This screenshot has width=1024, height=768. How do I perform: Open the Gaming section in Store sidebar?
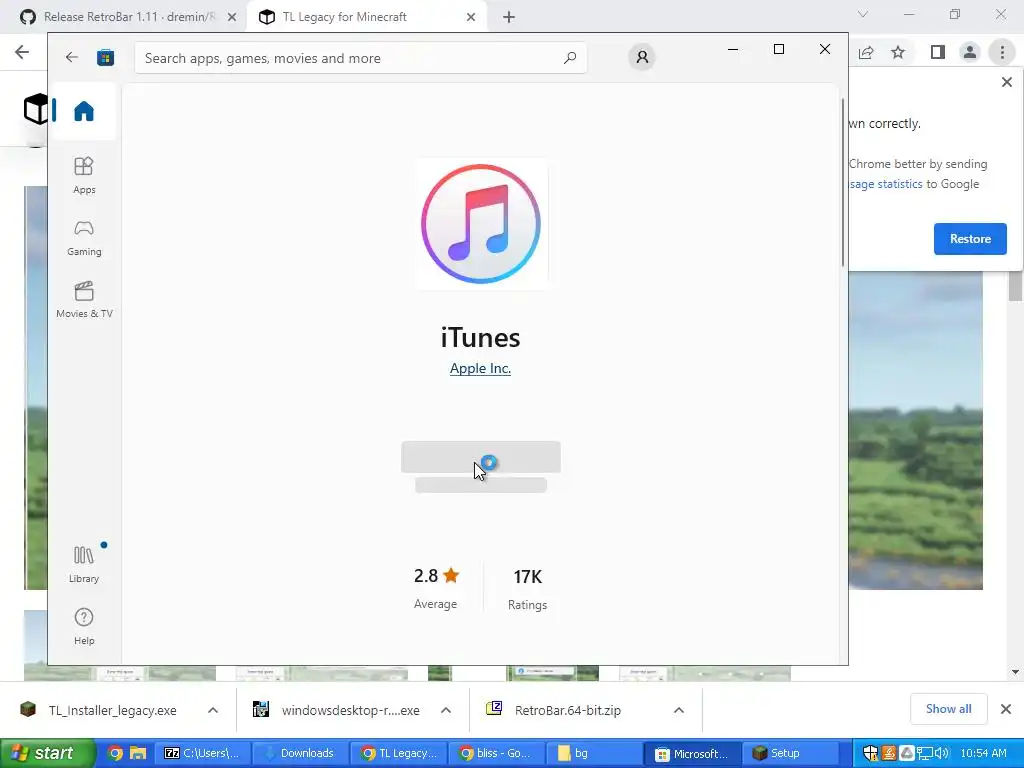[84, 238]
